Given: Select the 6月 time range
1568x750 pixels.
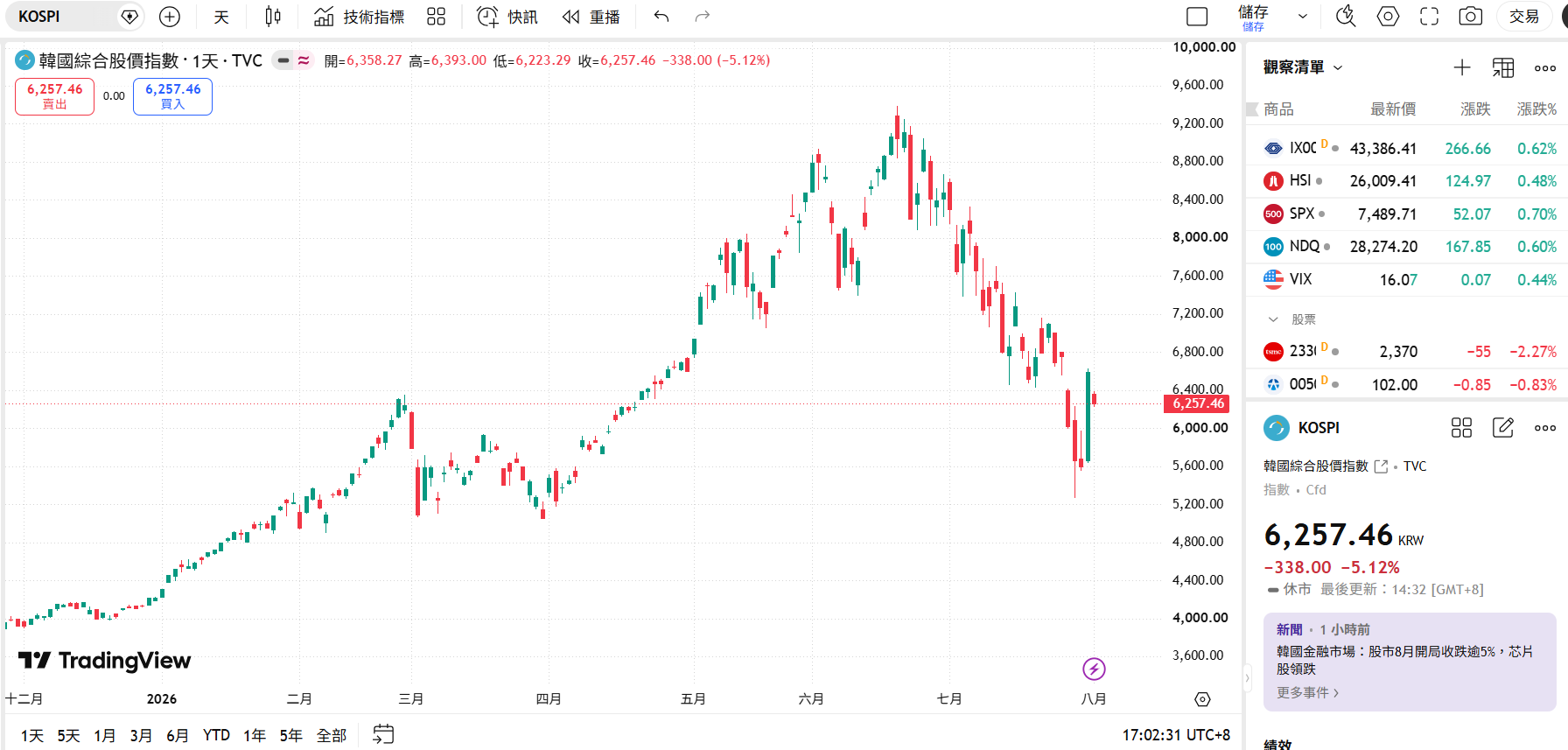Looking at the screenshot, I should 178,735.
